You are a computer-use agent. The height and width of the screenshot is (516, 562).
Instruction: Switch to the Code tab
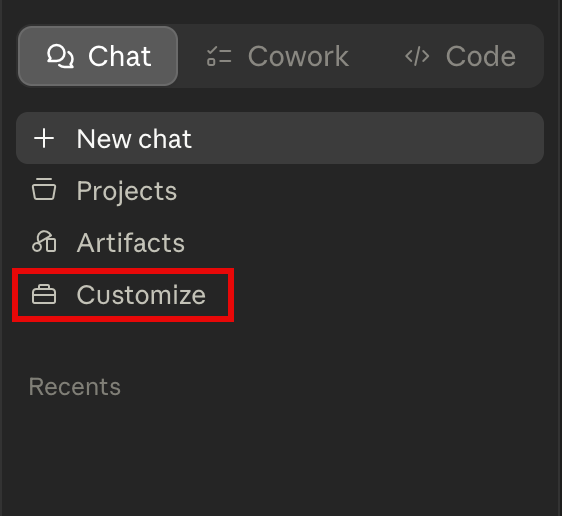coord(460,56)
